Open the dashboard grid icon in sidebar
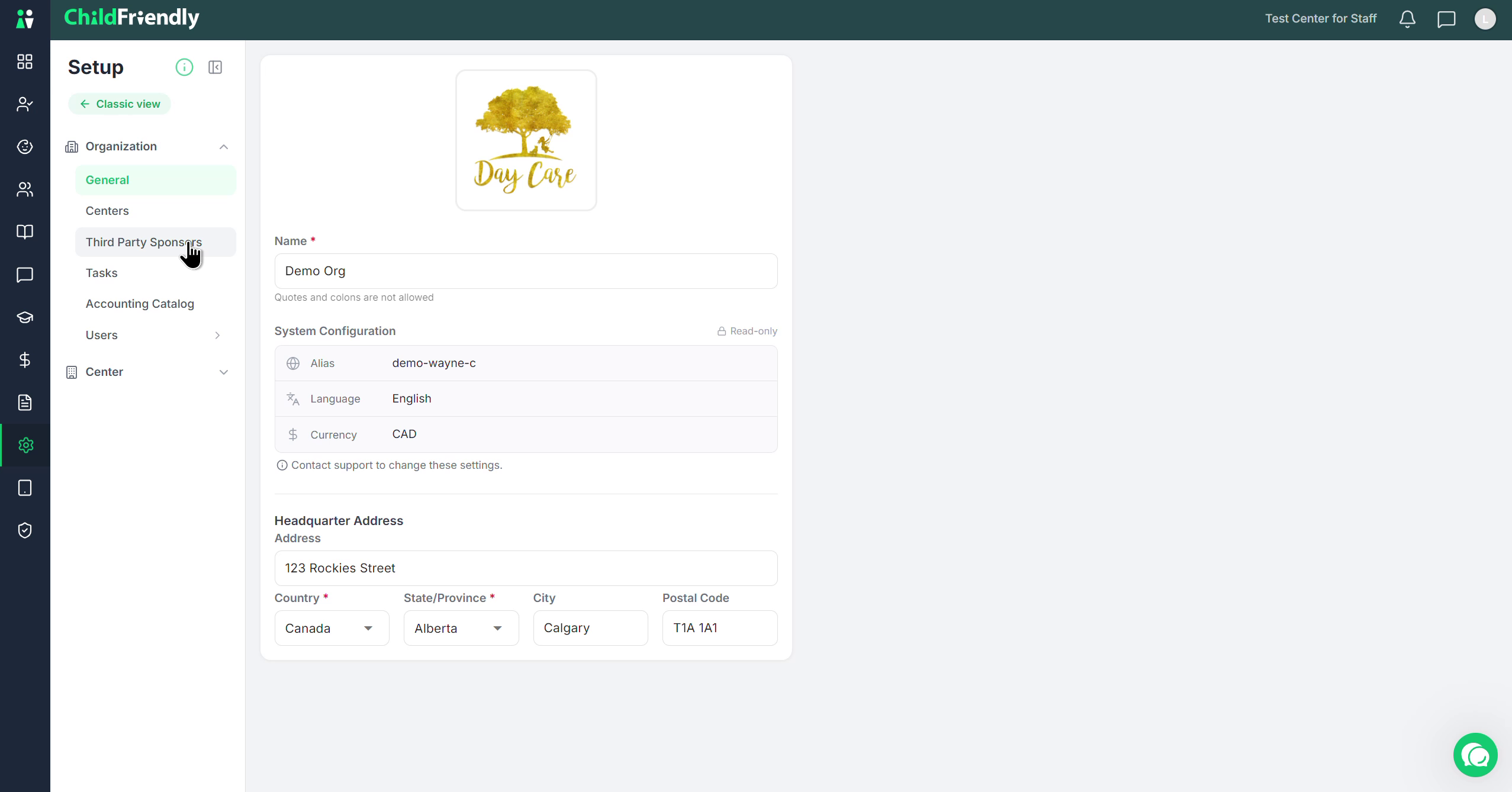The height and width of the screenshot is (792, 1512). pos(25,62)
